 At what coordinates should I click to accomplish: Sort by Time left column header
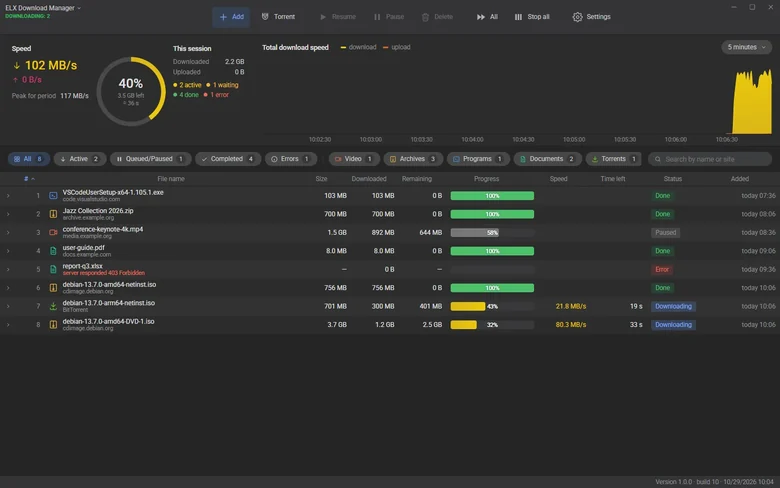pyautogui.click(x=612, y=179)
